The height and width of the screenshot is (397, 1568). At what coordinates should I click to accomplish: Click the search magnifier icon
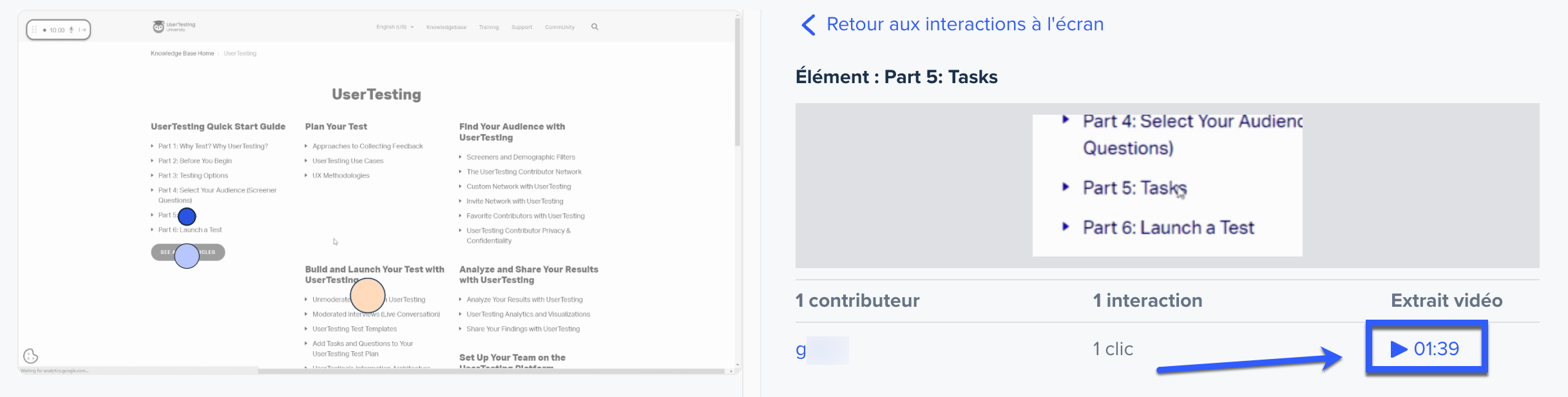595,27
